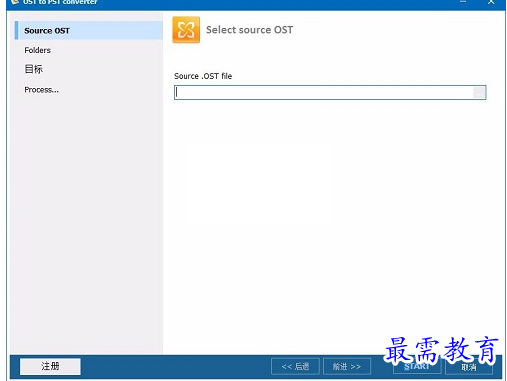507x381 pixels.
Task: Click the 前进 >> next button
Action: [347, 367]
